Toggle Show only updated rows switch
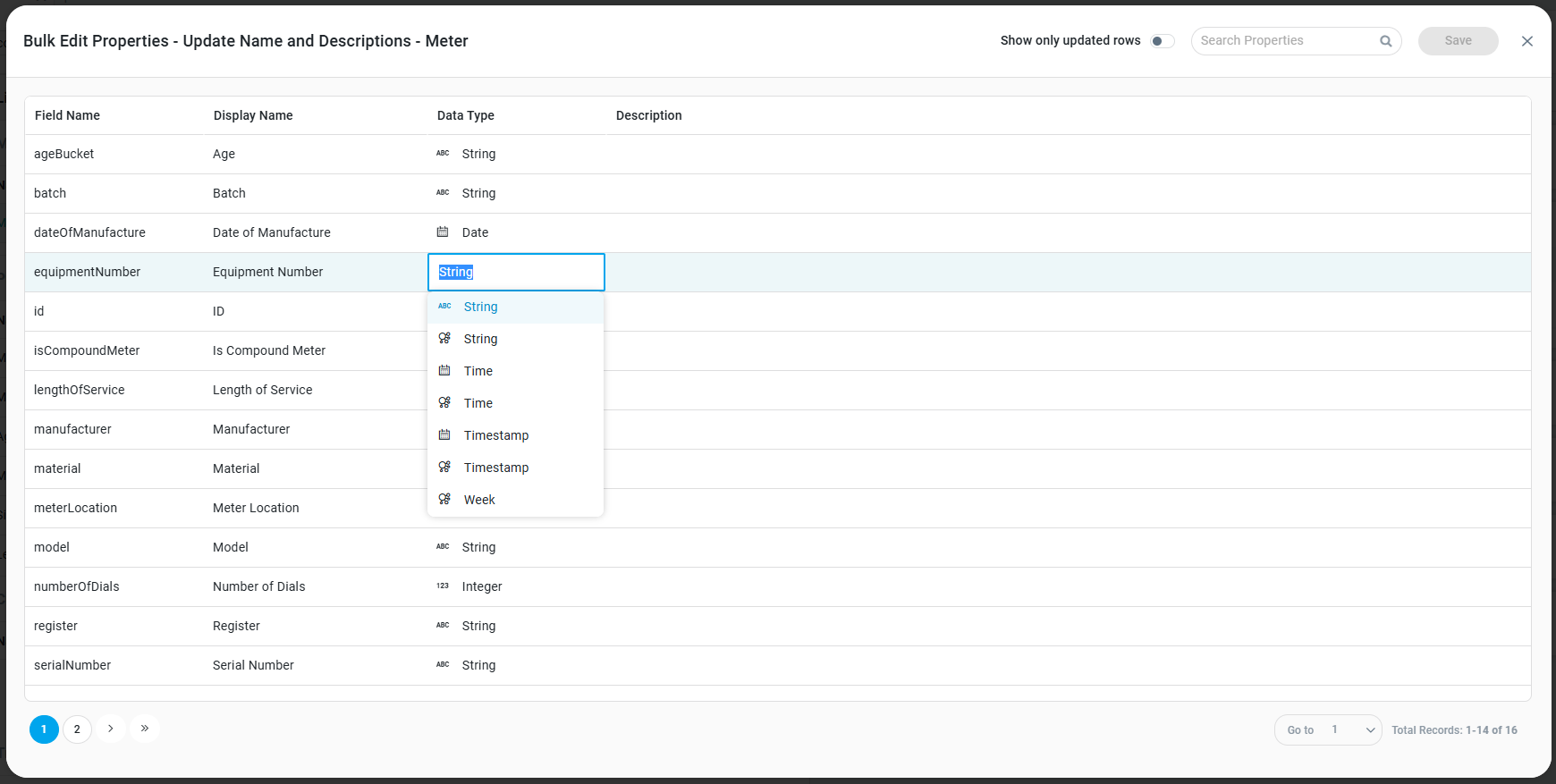1556x784 pixels. tap(1162, 41)
